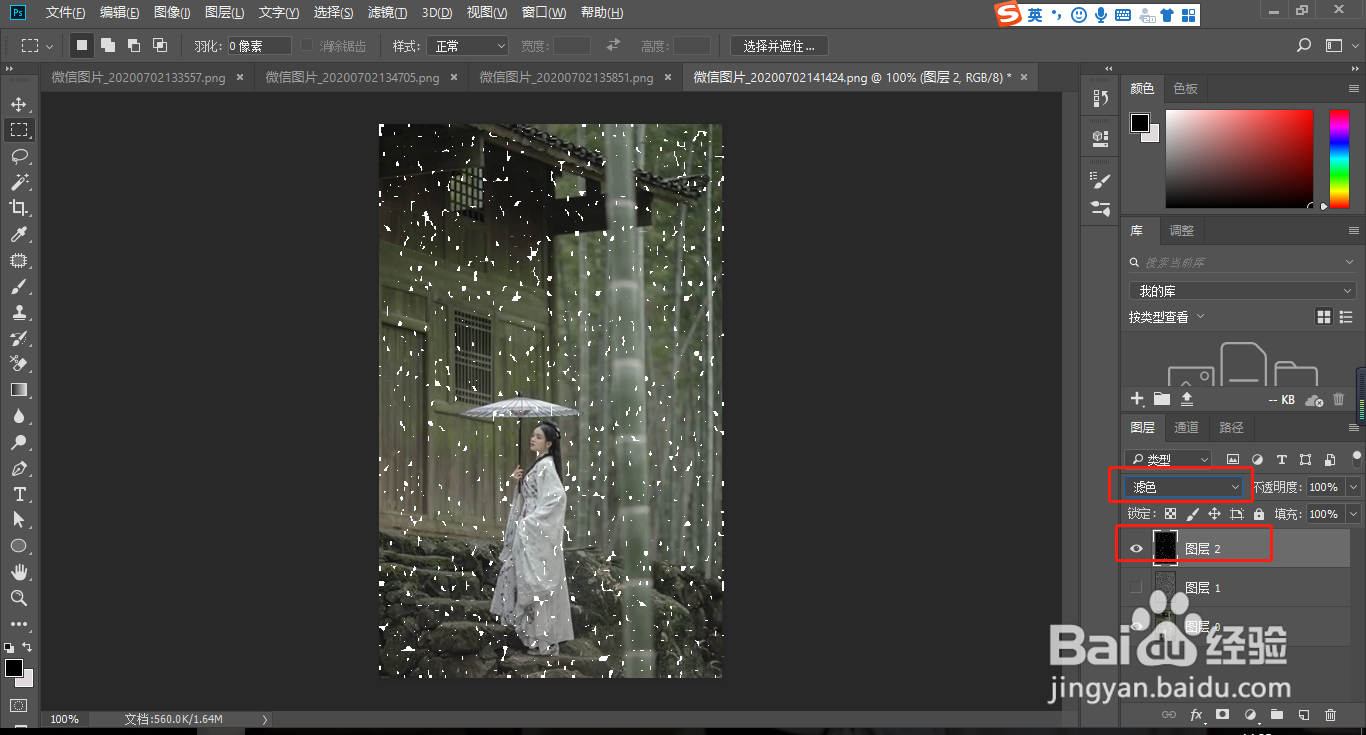
Task: Select the Brush tool
Action: [20, 286]
